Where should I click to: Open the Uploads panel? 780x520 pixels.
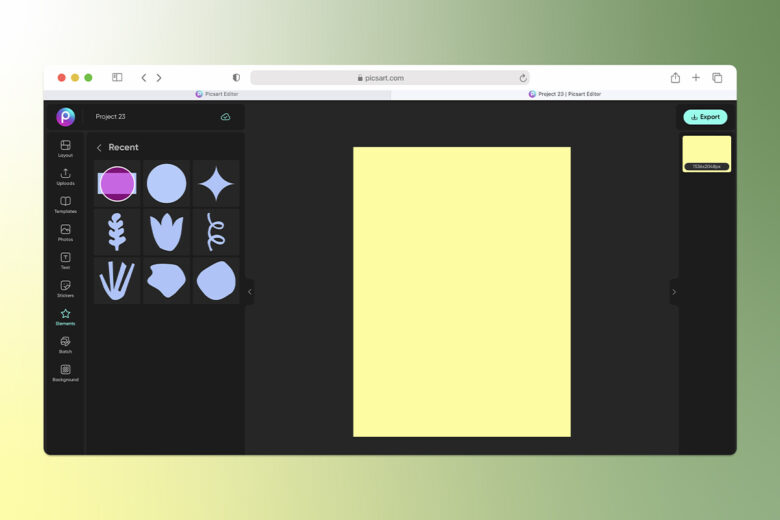pyautogui.click(x=65, y=177)
